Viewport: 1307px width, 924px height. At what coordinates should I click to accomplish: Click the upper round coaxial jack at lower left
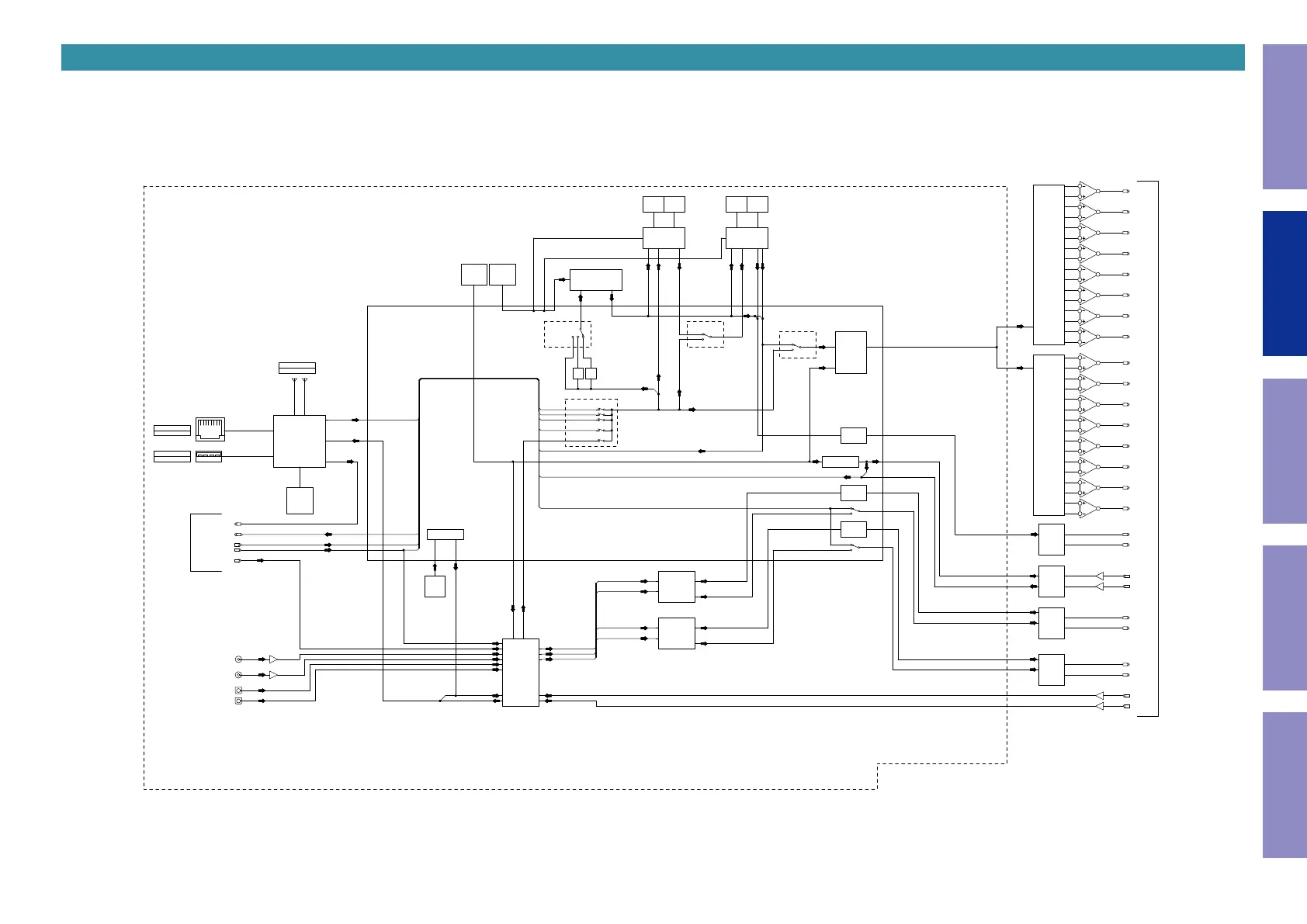tap(238, 659)
